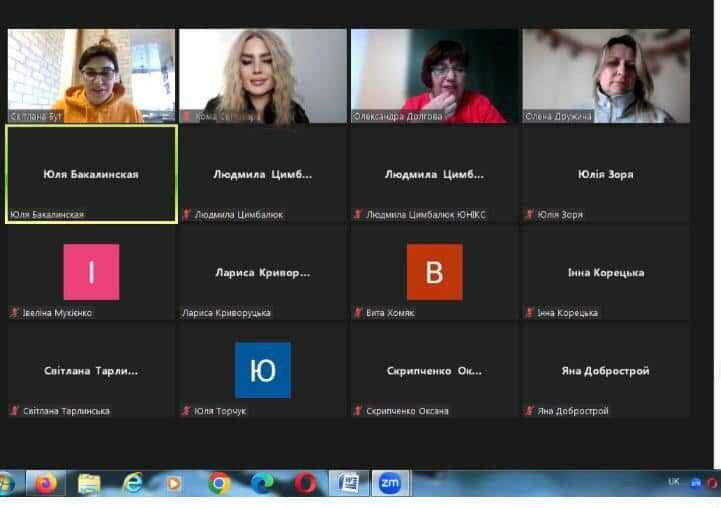
Task: Open Windows Media Player taskbar icon
Action: 175,484
